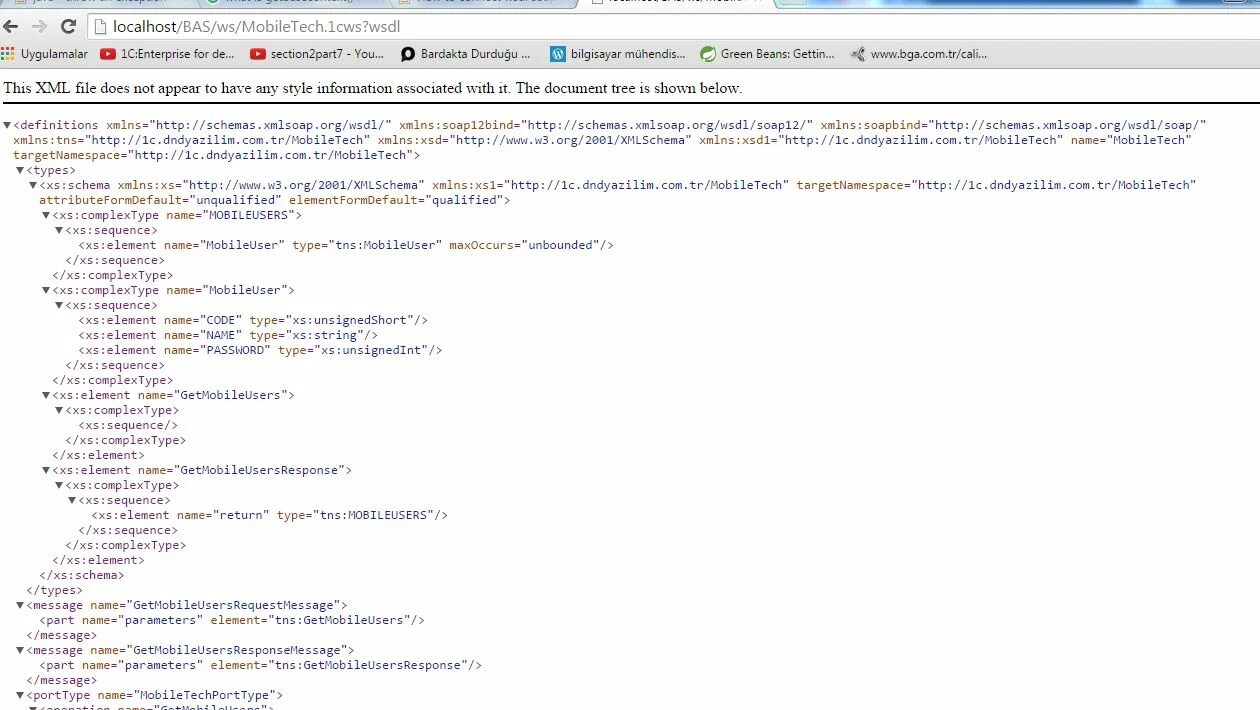Click the browser forward arrow
1260x710 pixels.
[39, 27]
